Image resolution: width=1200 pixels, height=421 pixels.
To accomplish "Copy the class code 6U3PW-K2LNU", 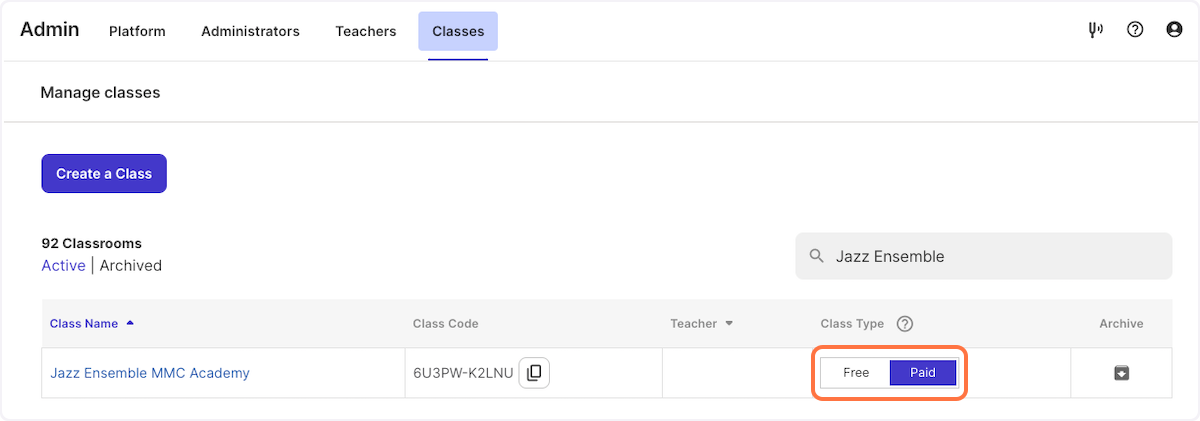I will 534,373.
